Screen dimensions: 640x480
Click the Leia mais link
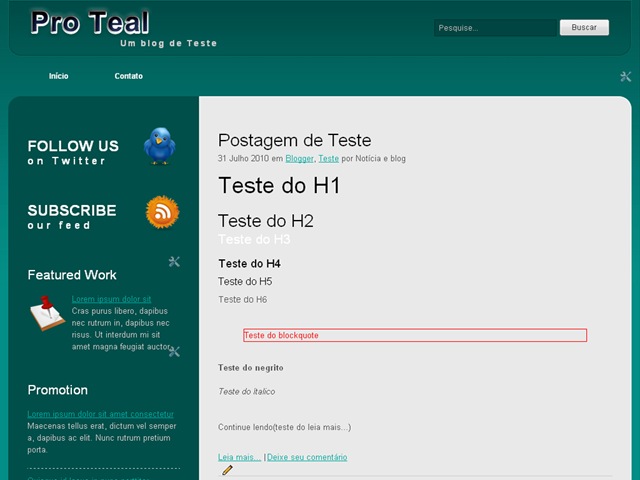point(239,457)
